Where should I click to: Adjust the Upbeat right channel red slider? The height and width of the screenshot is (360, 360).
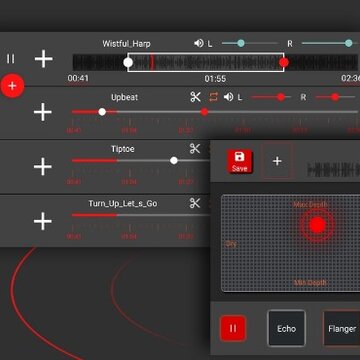[335, 97]
